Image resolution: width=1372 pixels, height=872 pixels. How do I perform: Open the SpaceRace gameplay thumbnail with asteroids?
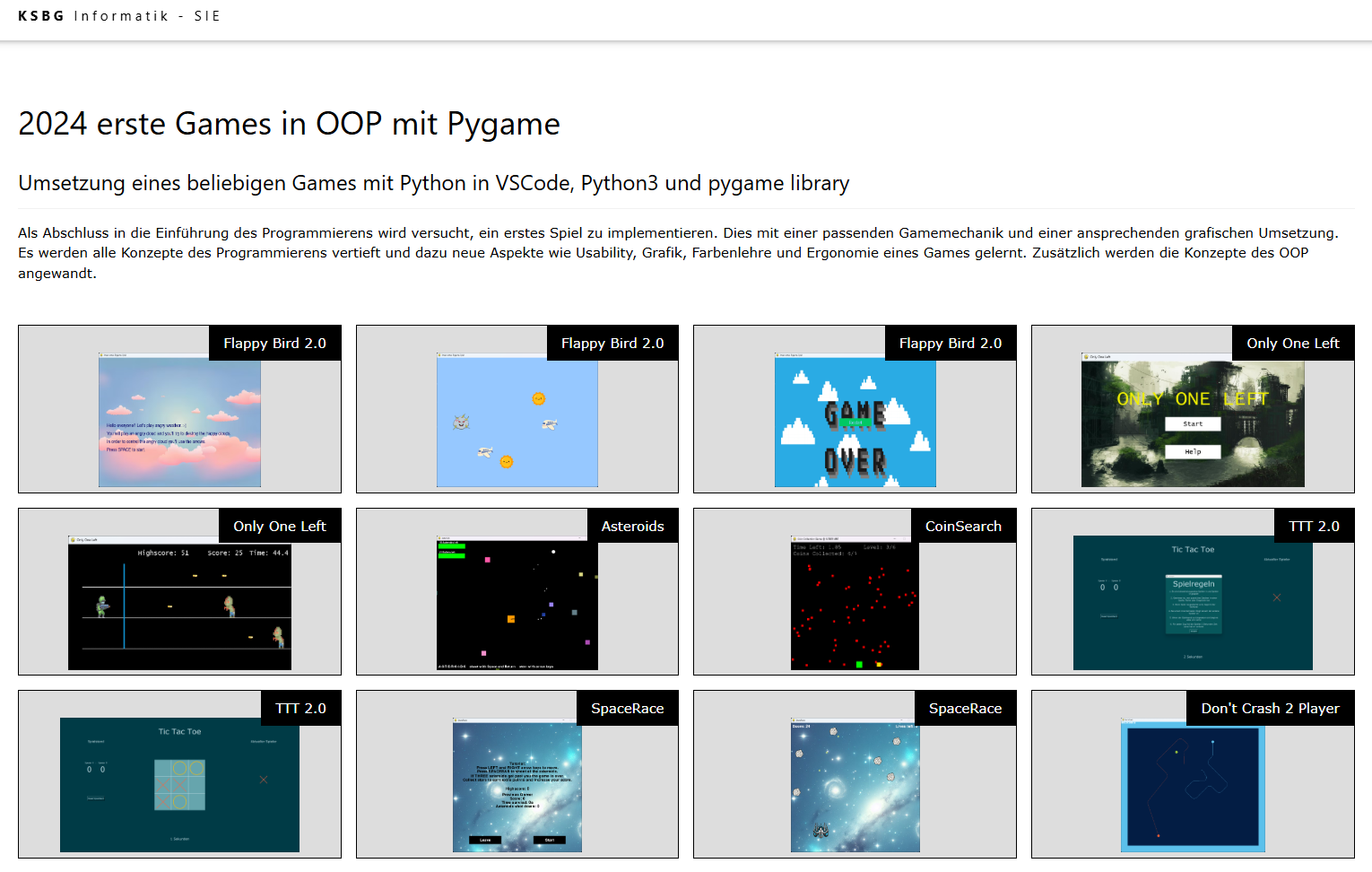[855, 774]
